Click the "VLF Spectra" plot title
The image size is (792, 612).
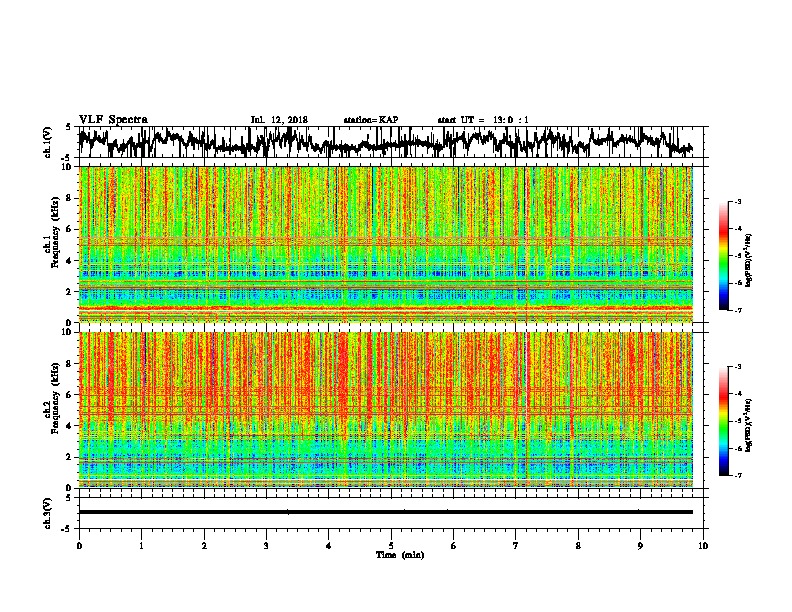[x=113, y=120]
